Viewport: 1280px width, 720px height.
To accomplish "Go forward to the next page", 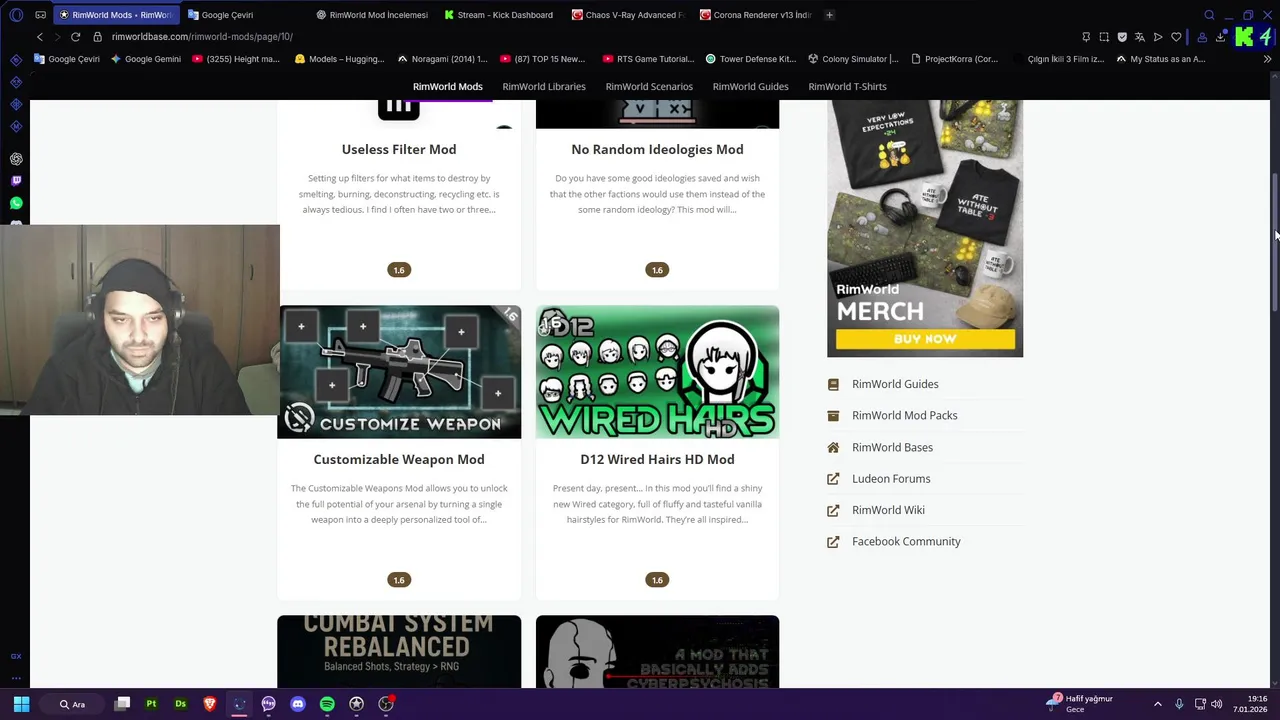I will 57,37.
